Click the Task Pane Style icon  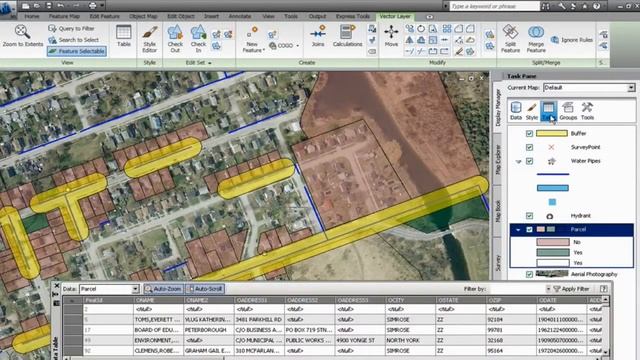tap(531, 111)
